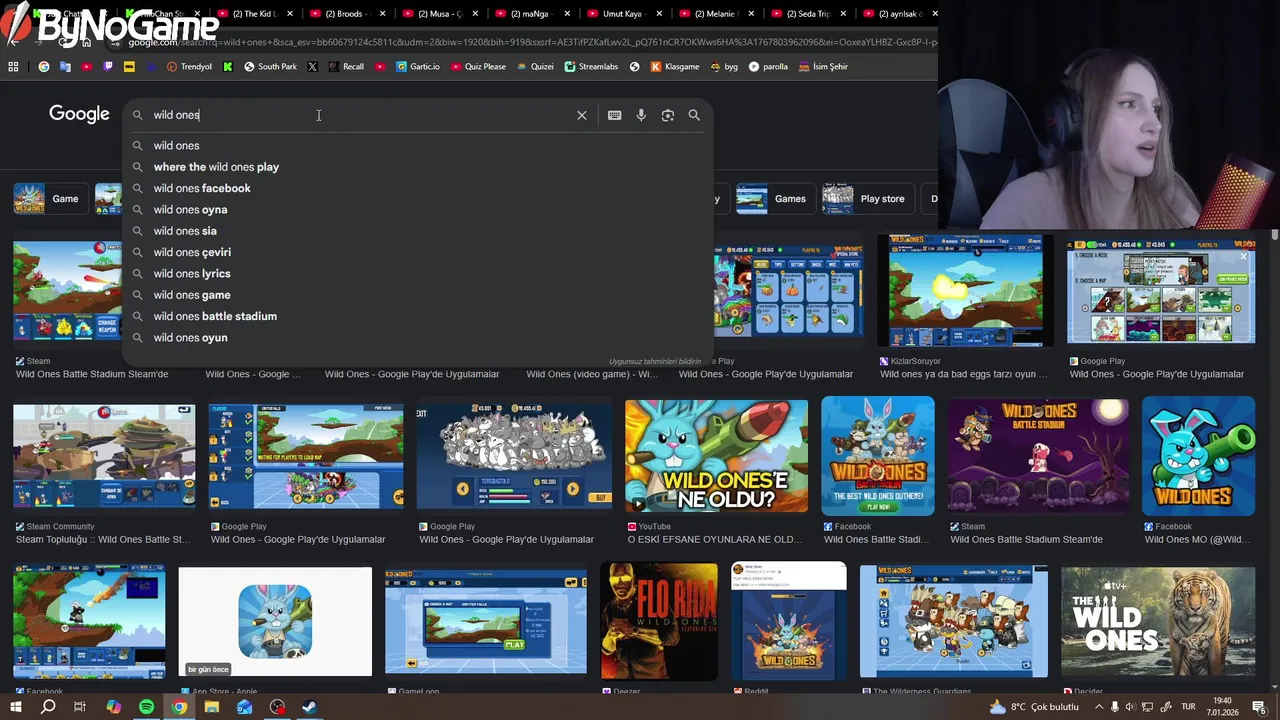Open the Chrome apps grid in the bookmarks bar
The height and width of the screenshot is (720, 1280).
13,67
